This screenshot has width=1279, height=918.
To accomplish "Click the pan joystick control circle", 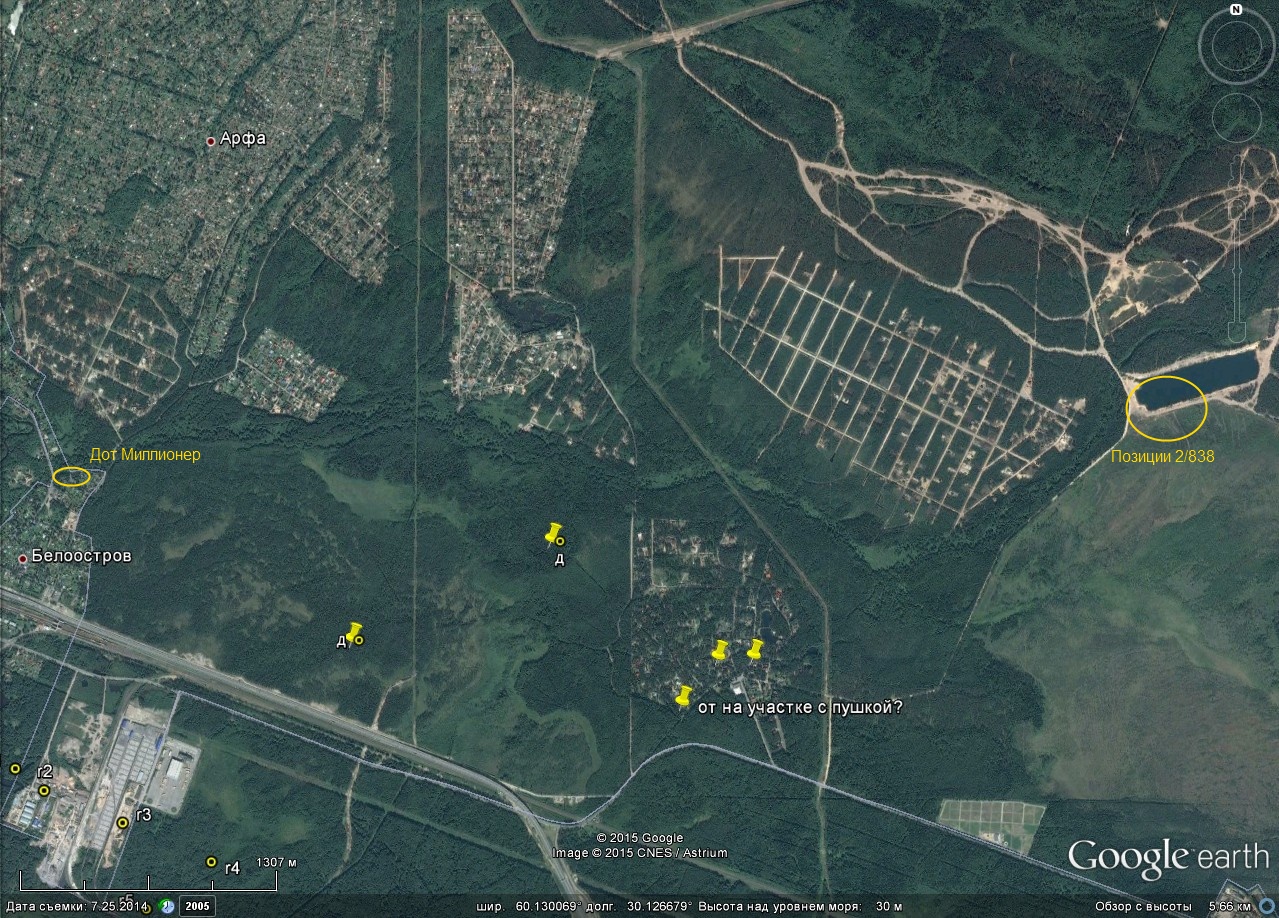I will [1237, 118].
